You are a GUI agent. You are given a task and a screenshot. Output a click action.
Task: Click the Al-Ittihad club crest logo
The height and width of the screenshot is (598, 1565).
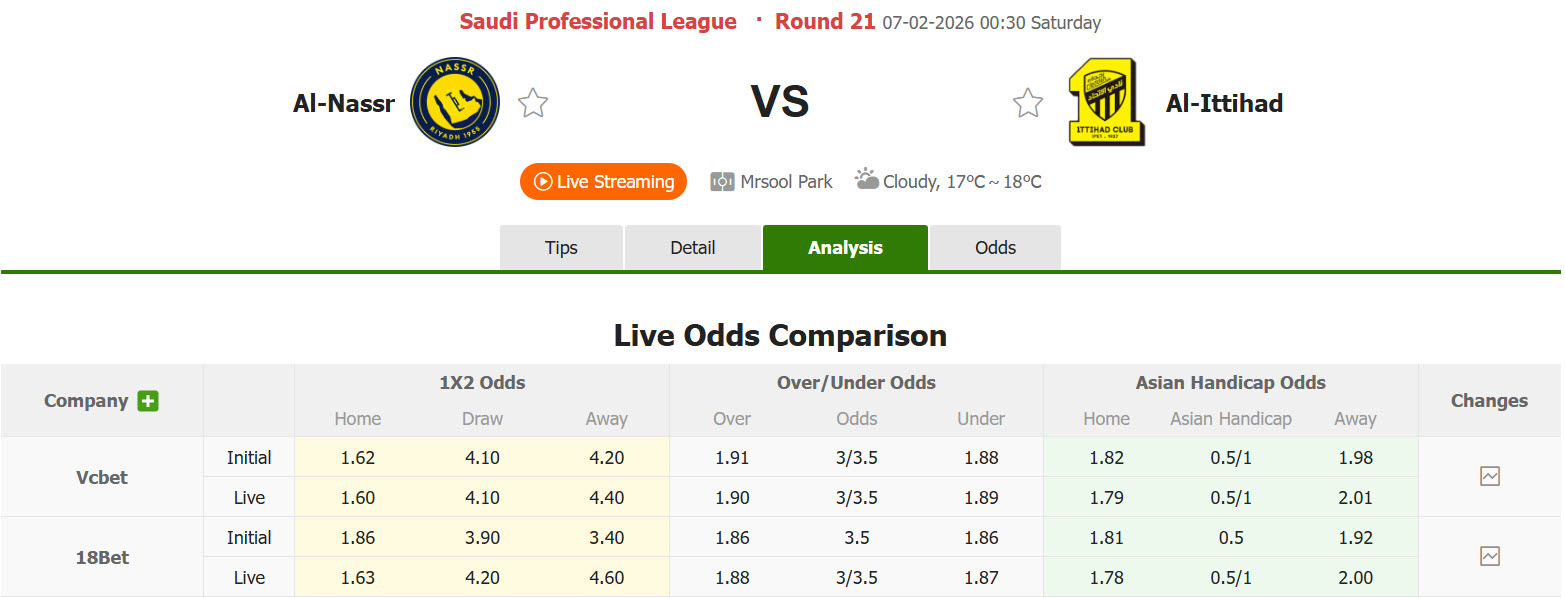pyautogui.click(x=1106, y=101)
